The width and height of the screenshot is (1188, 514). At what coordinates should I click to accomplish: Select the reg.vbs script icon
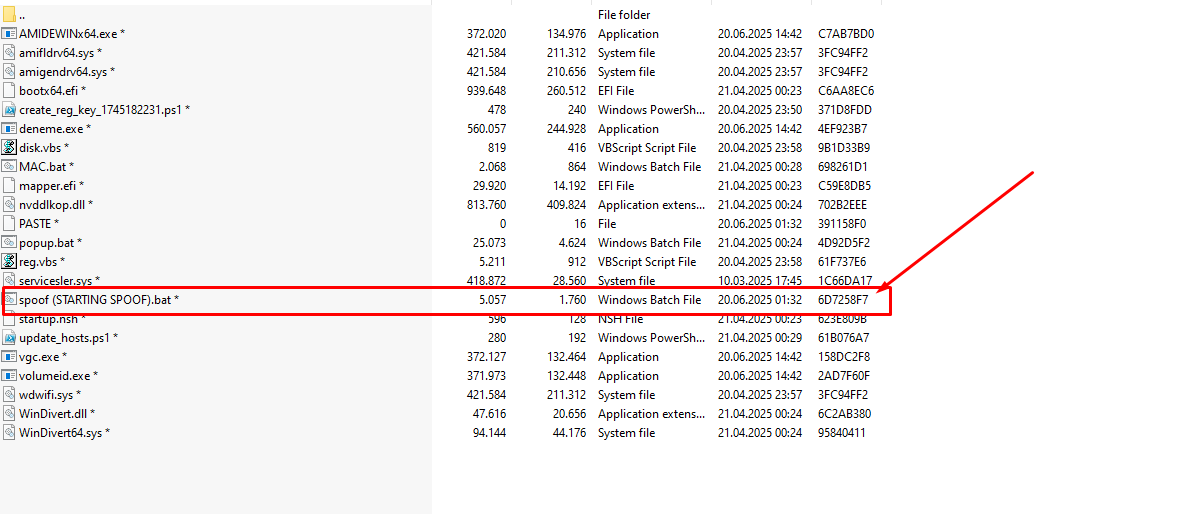10,262
